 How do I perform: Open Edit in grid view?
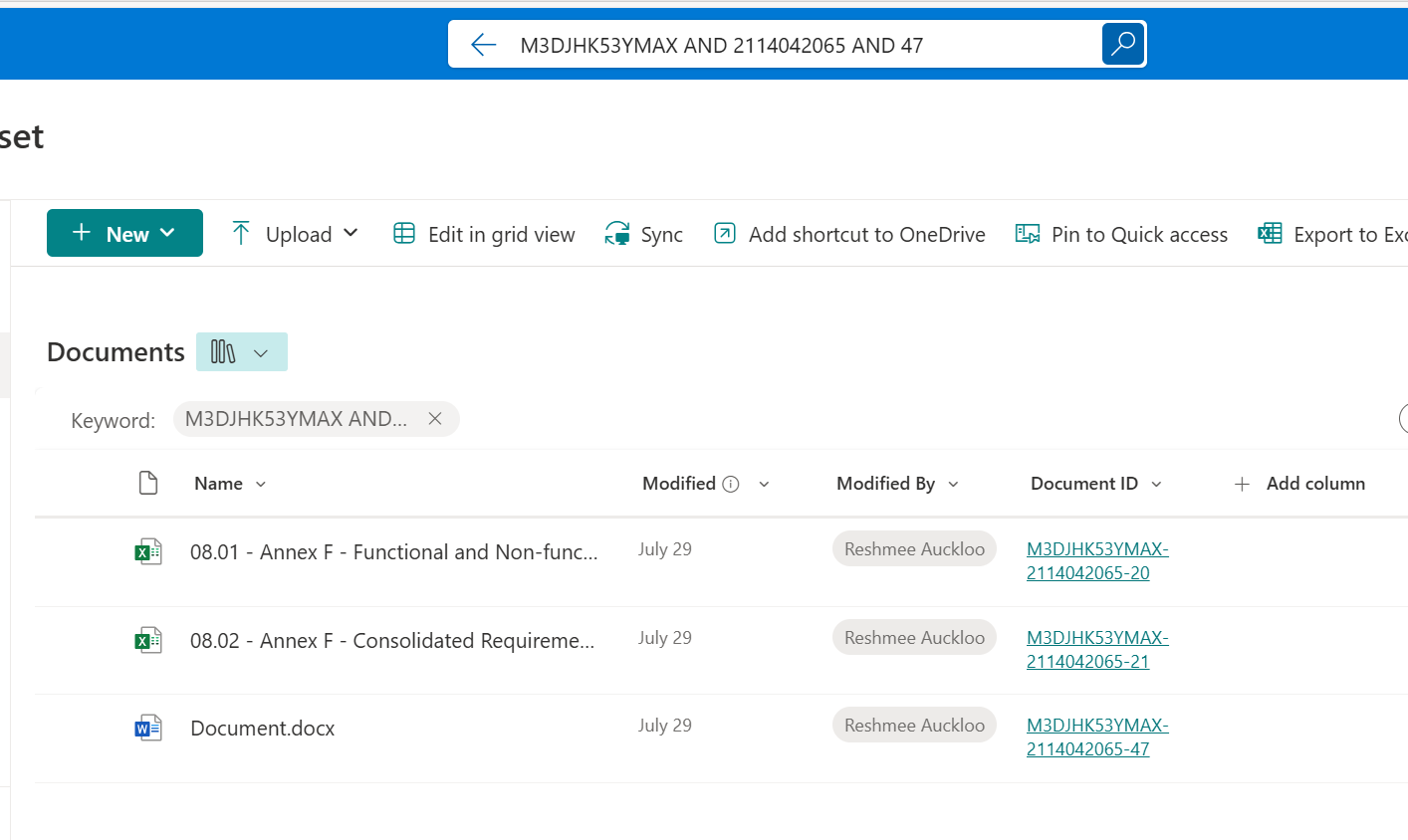485,234
